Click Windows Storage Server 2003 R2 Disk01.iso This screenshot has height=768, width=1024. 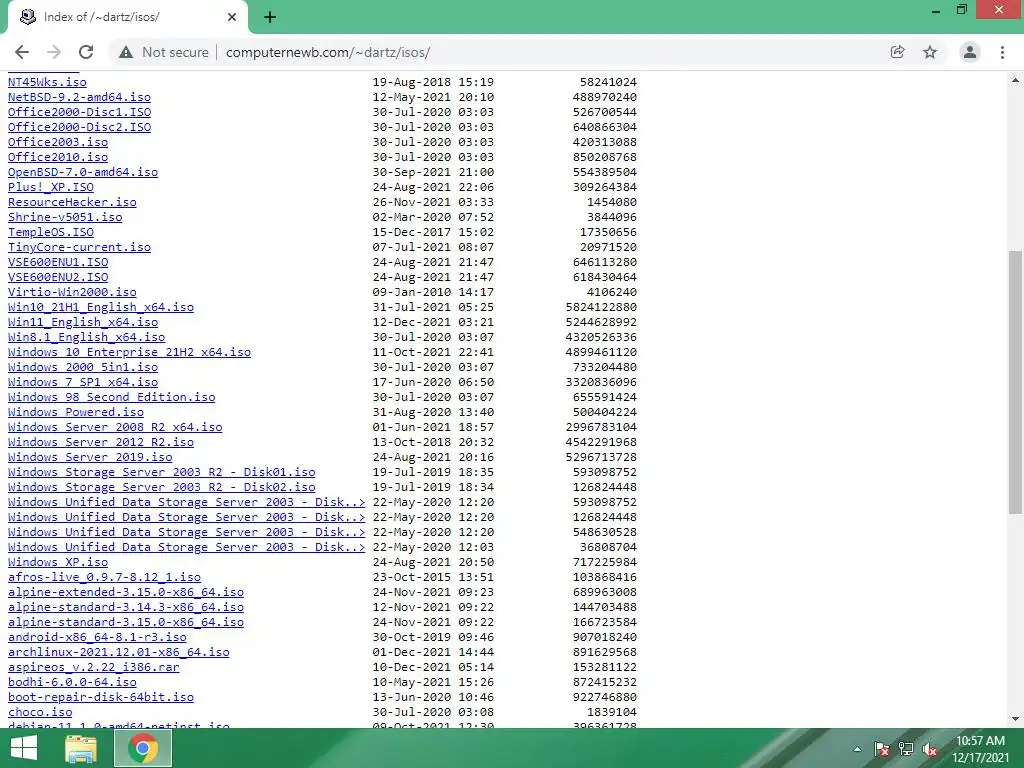(x=161, y=472)
